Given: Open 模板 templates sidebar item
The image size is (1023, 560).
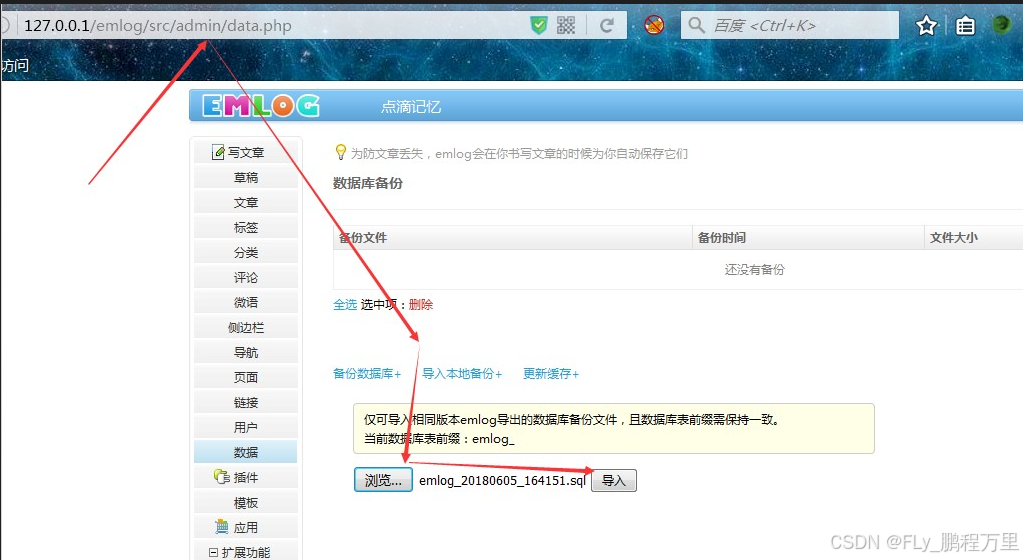Looking at the screenshot, I should [245, 503].
